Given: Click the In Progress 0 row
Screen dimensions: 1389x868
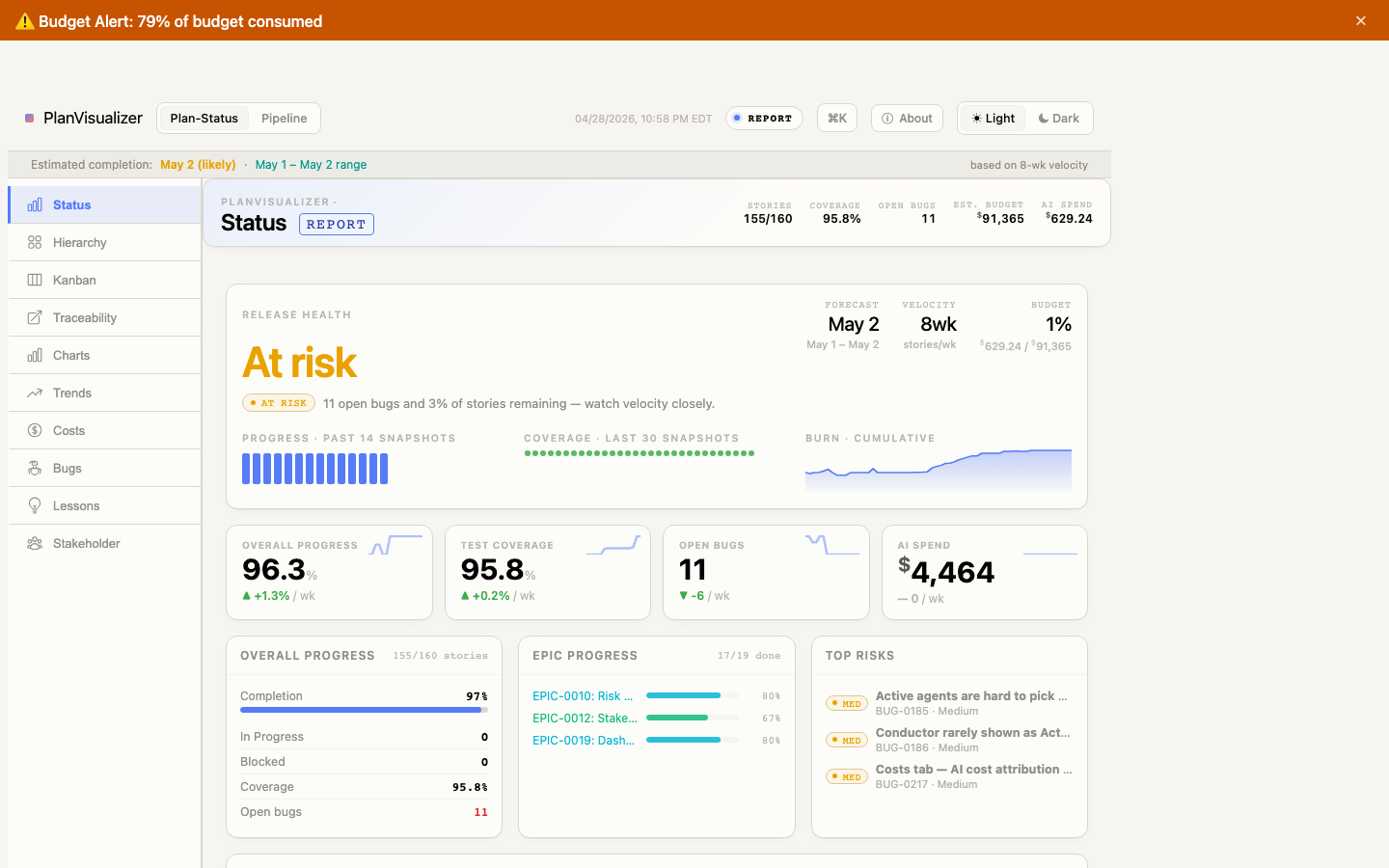Looking at the screenshot, I should [364, 737].
